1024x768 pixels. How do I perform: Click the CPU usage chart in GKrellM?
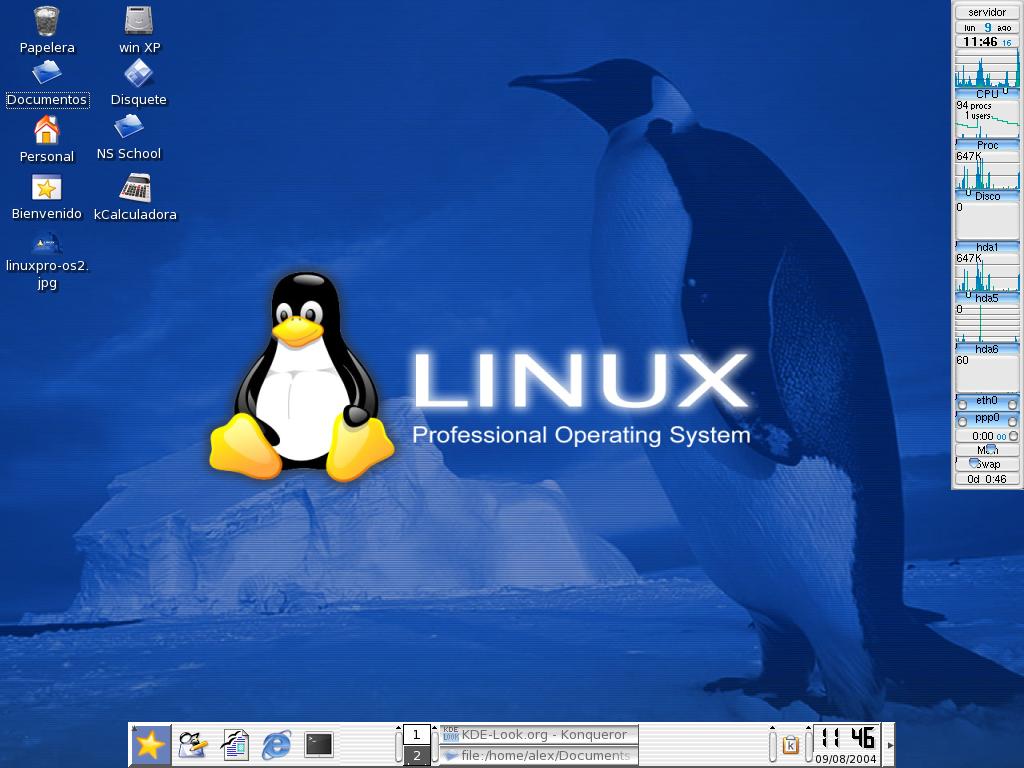(x=987, y=69)
